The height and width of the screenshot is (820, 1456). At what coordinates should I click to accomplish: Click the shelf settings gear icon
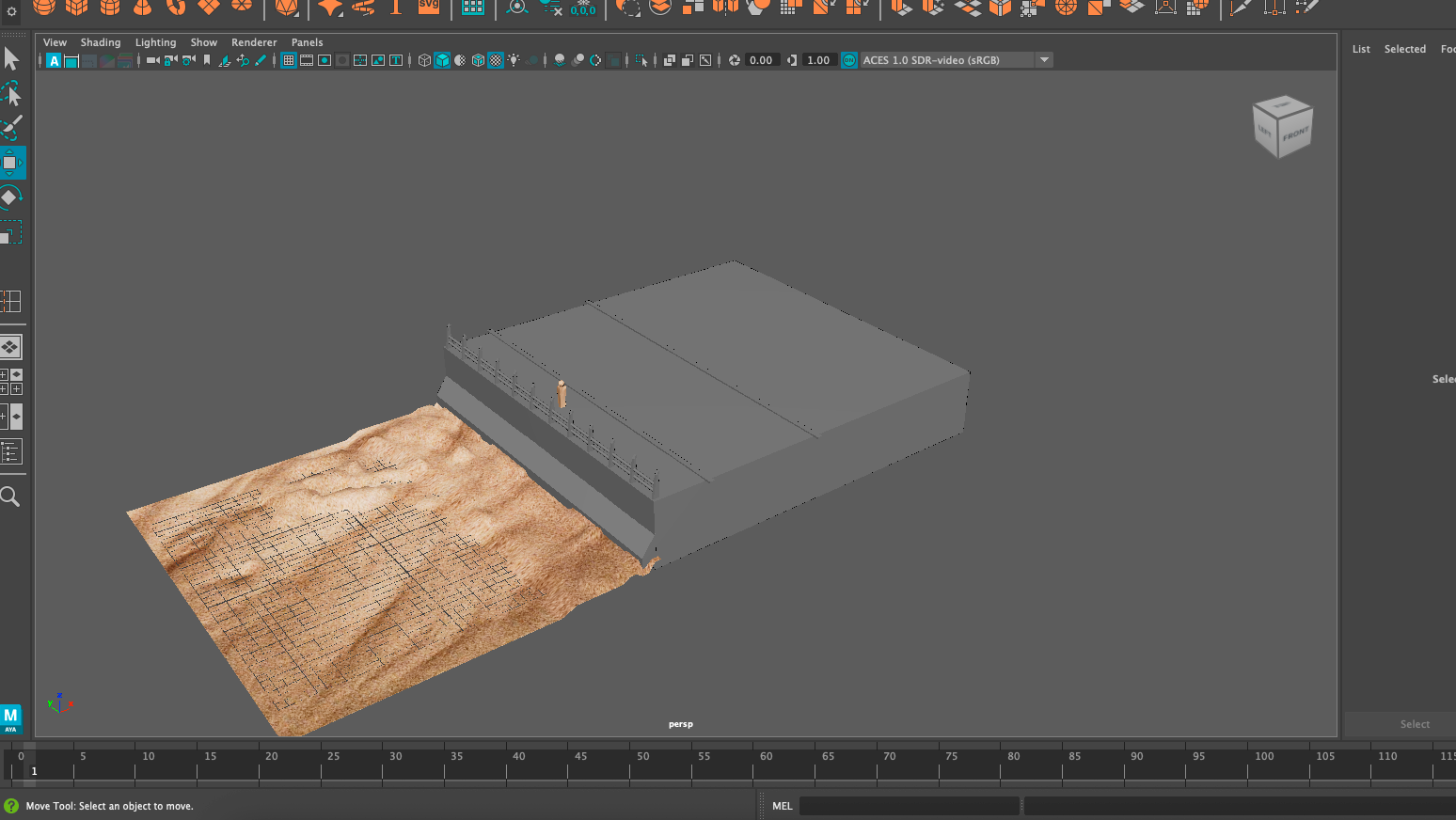point(11,11)
